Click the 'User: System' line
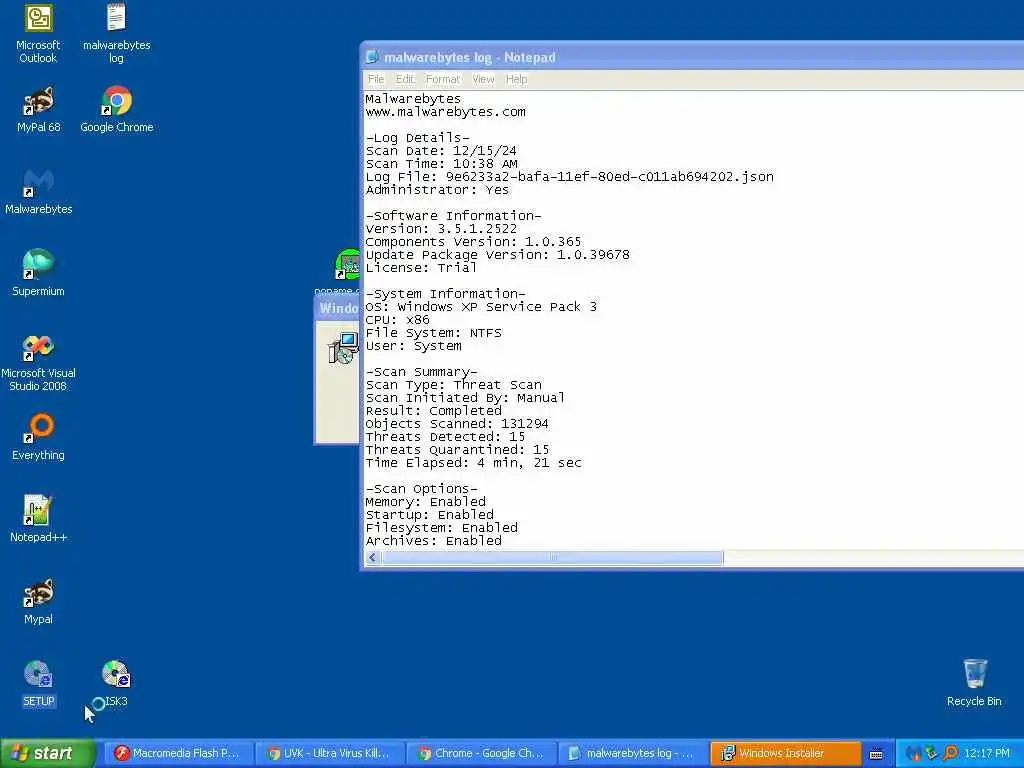This screenshot has height=768, width=1024. pos(413,346)
